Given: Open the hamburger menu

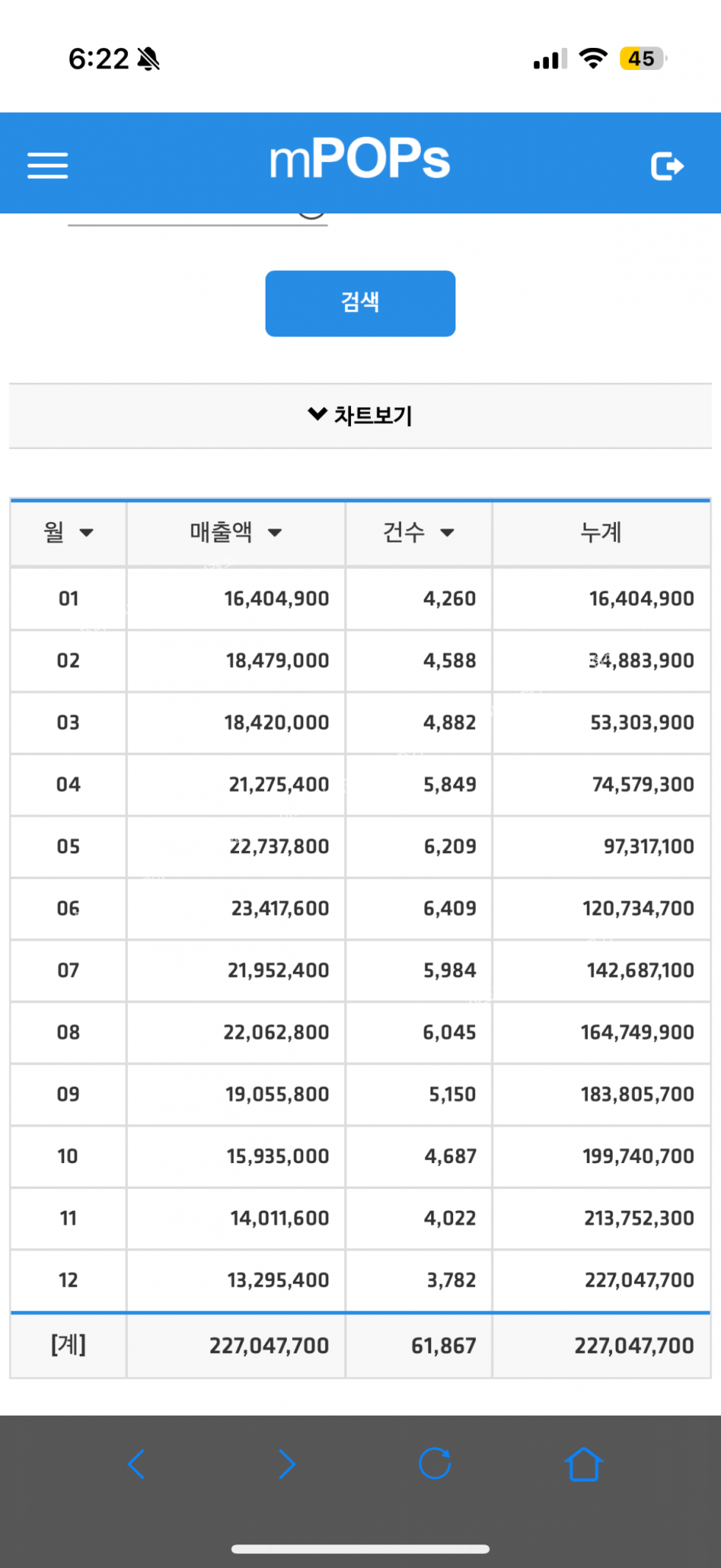Looking at the screenshot, I should pos(48,165).
